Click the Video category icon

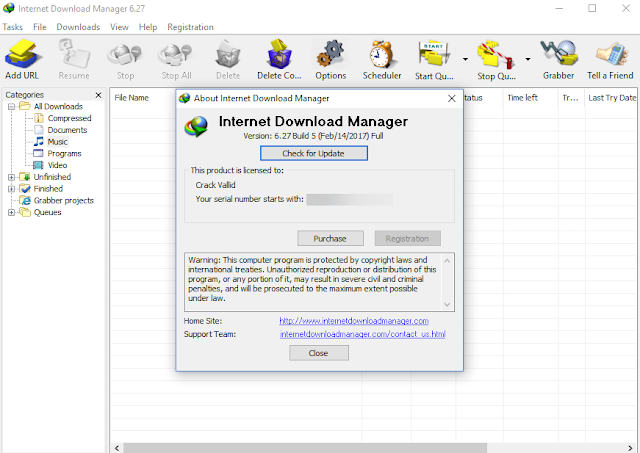[38, 165]
